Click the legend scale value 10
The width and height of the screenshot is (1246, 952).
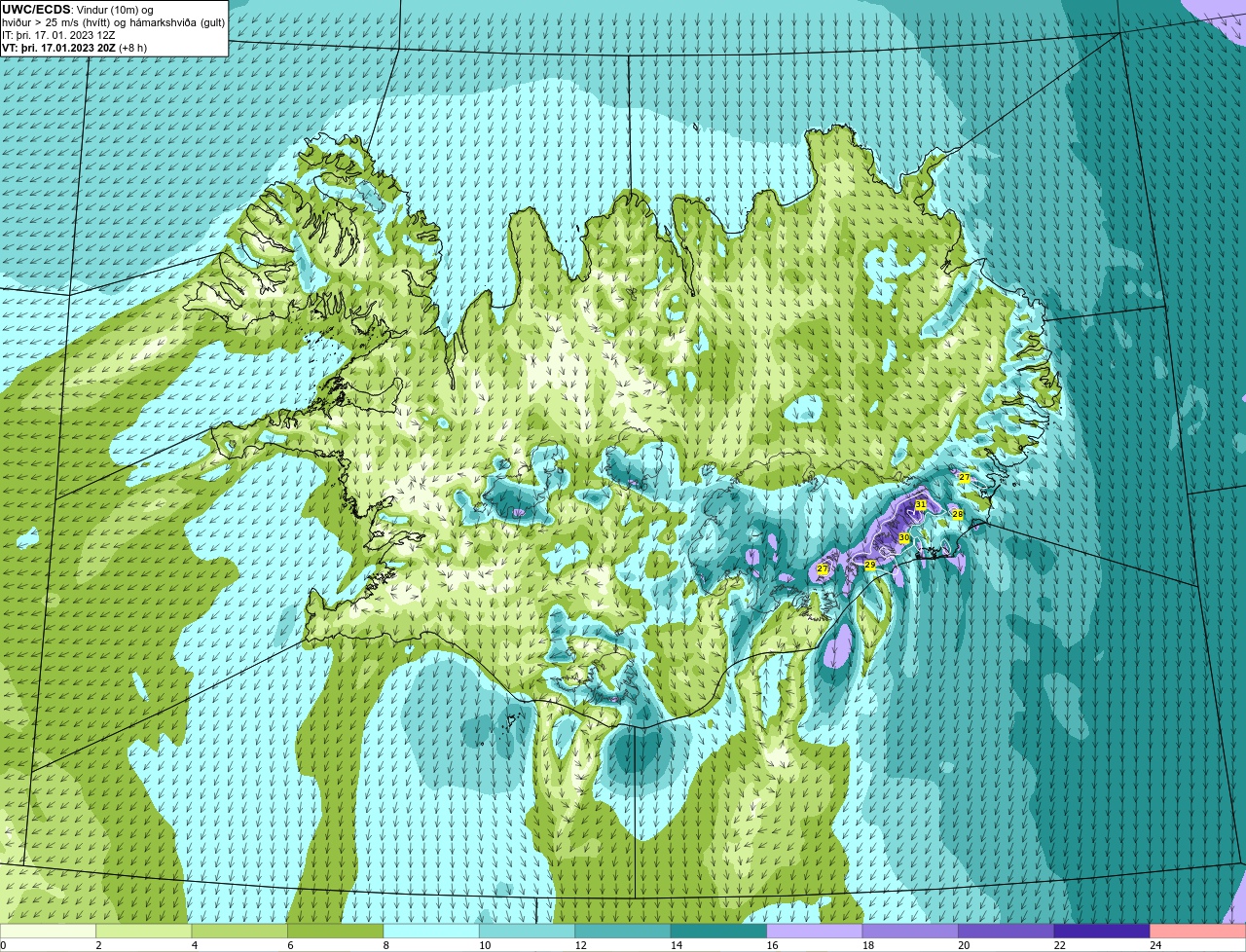pos(484,944)
